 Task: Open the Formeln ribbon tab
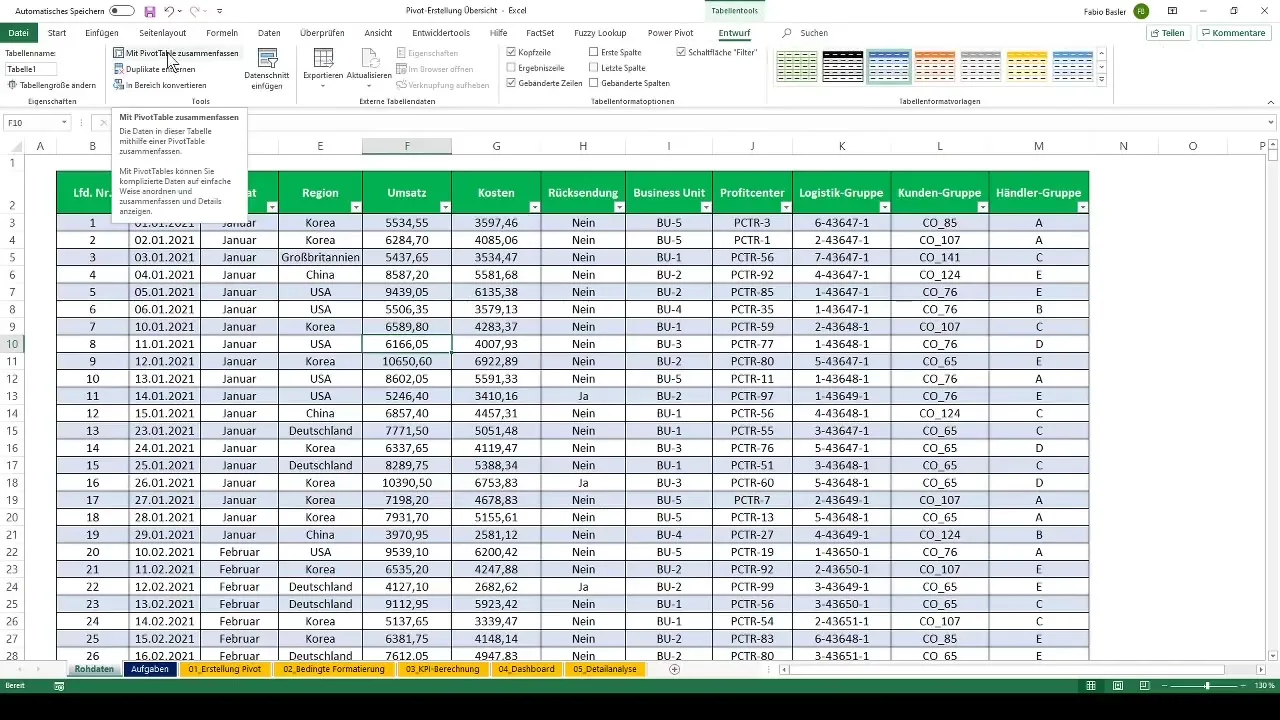click(222, 33)
